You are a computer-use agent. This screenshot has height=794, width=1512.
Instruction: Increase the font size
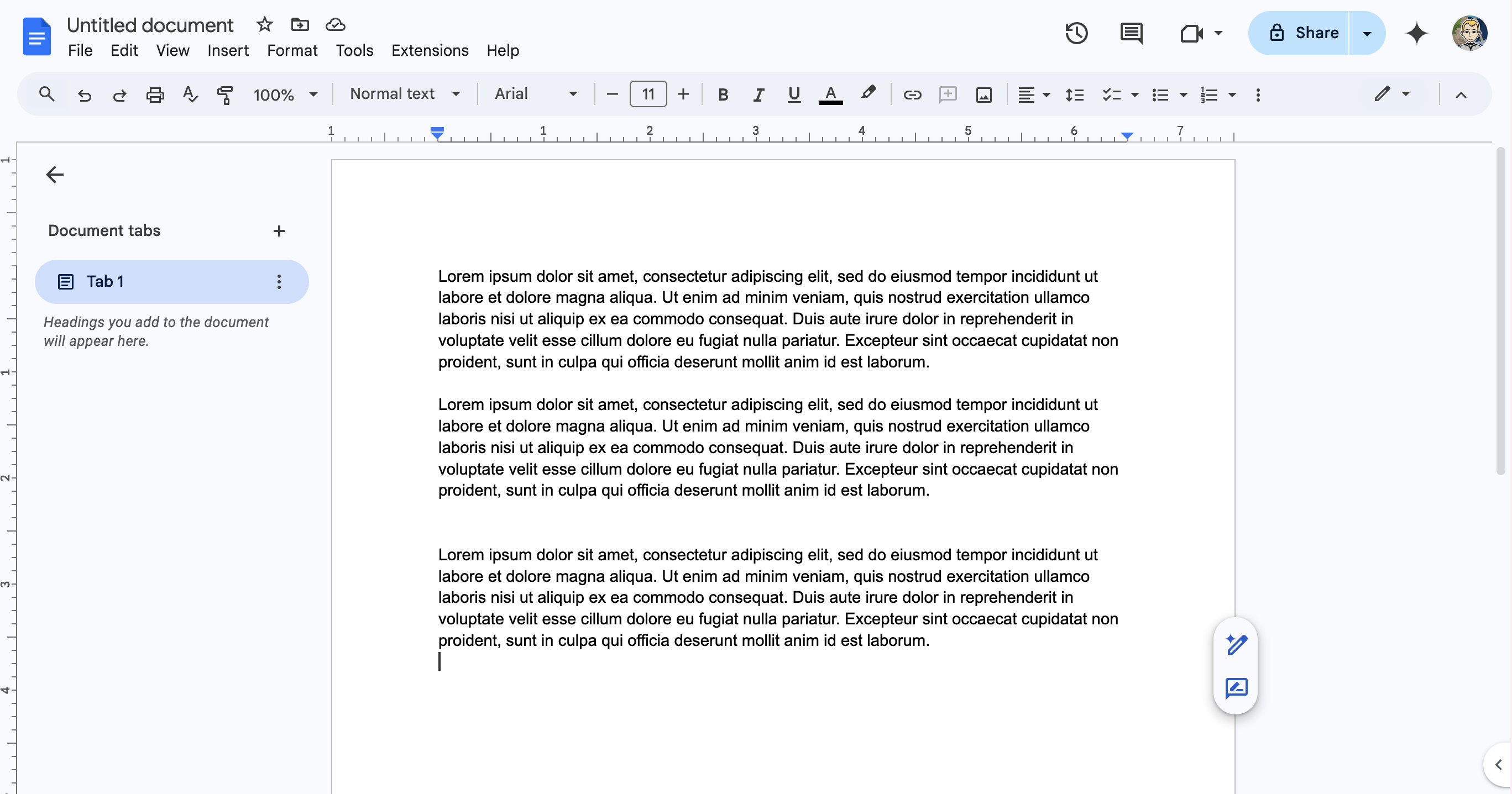(683, 94)
